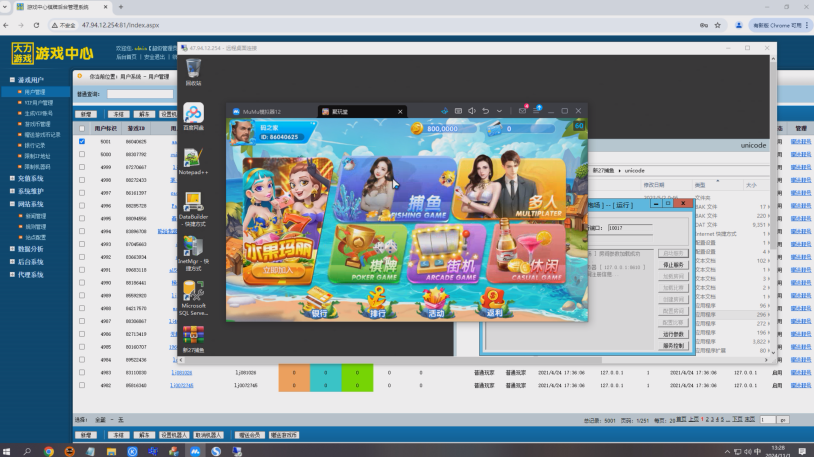Click the player avatar in game lobby
Viewport: 814px width, 457px height.
pos(241,131)
